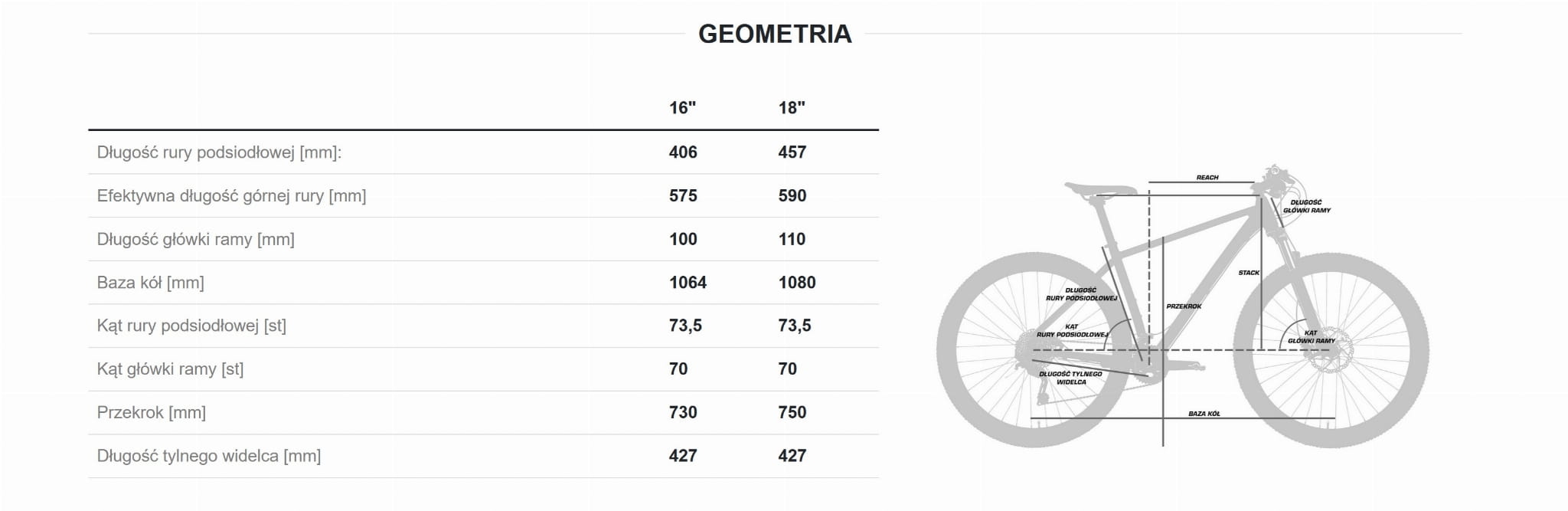Select the 16" size column header

coord(682,108)
